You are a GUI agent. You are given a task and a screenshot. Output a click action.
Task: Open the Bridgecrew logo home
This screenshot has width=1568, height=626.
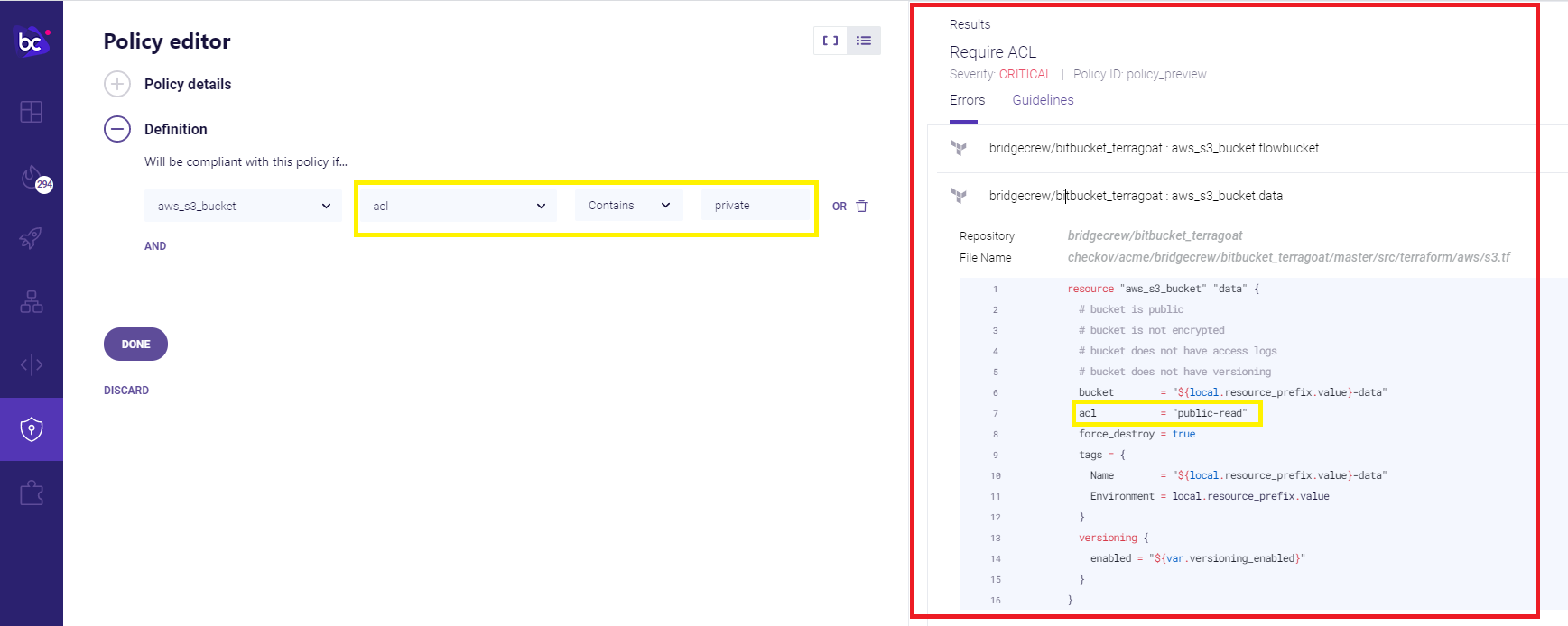[32, 41]
